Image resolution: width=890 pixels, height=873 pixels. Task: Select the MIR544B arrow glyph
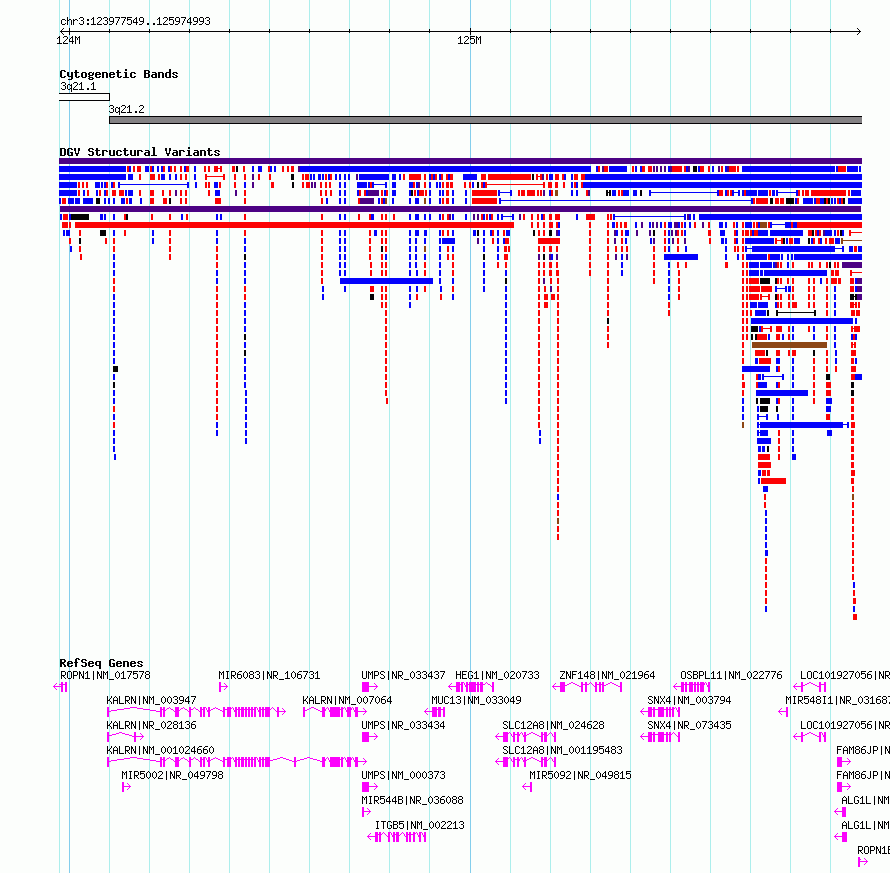(x=366, y=812)
